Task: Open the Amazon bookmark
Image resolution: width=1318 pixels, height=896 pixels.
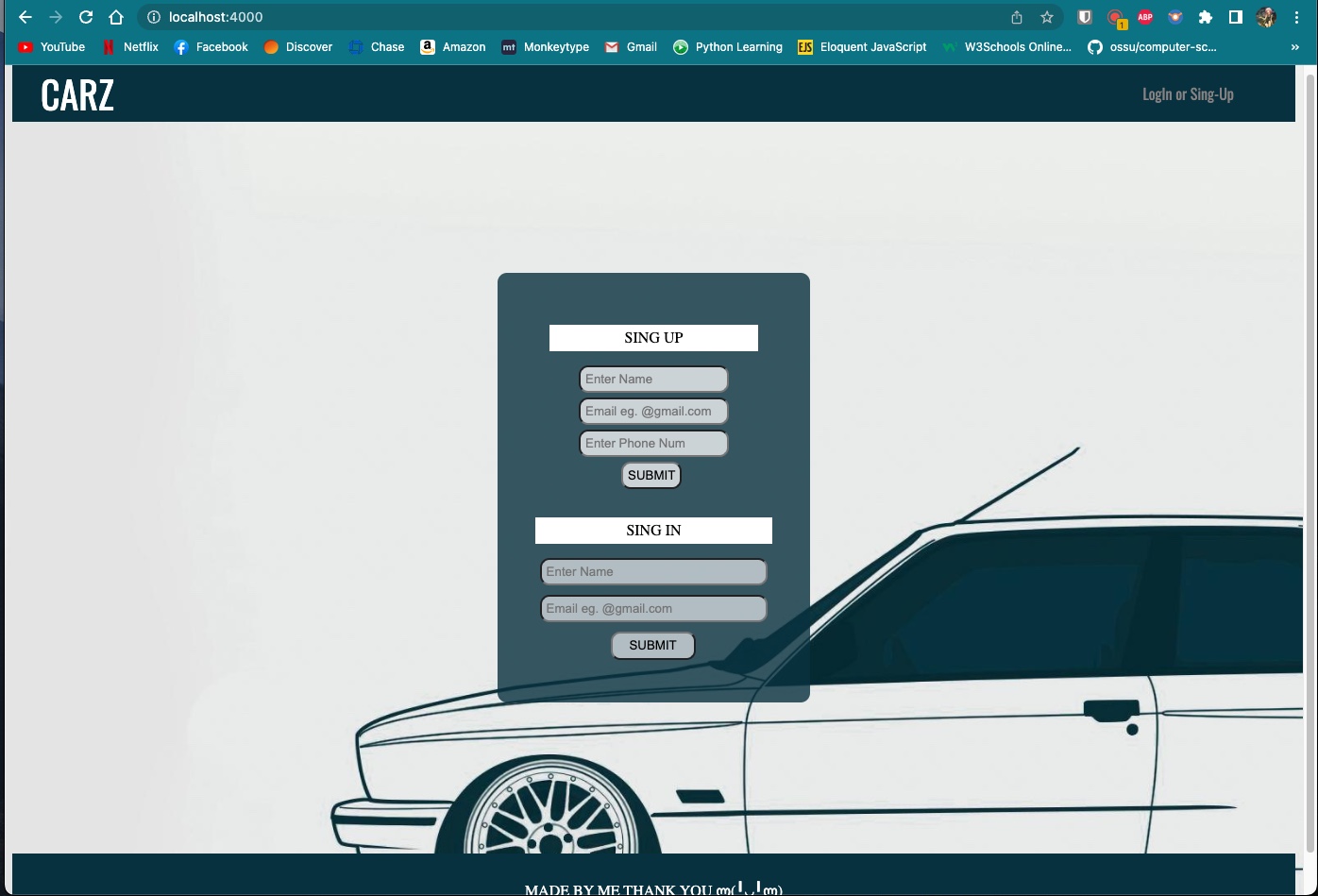Action: pyautogui.click(x=453, y=46)
